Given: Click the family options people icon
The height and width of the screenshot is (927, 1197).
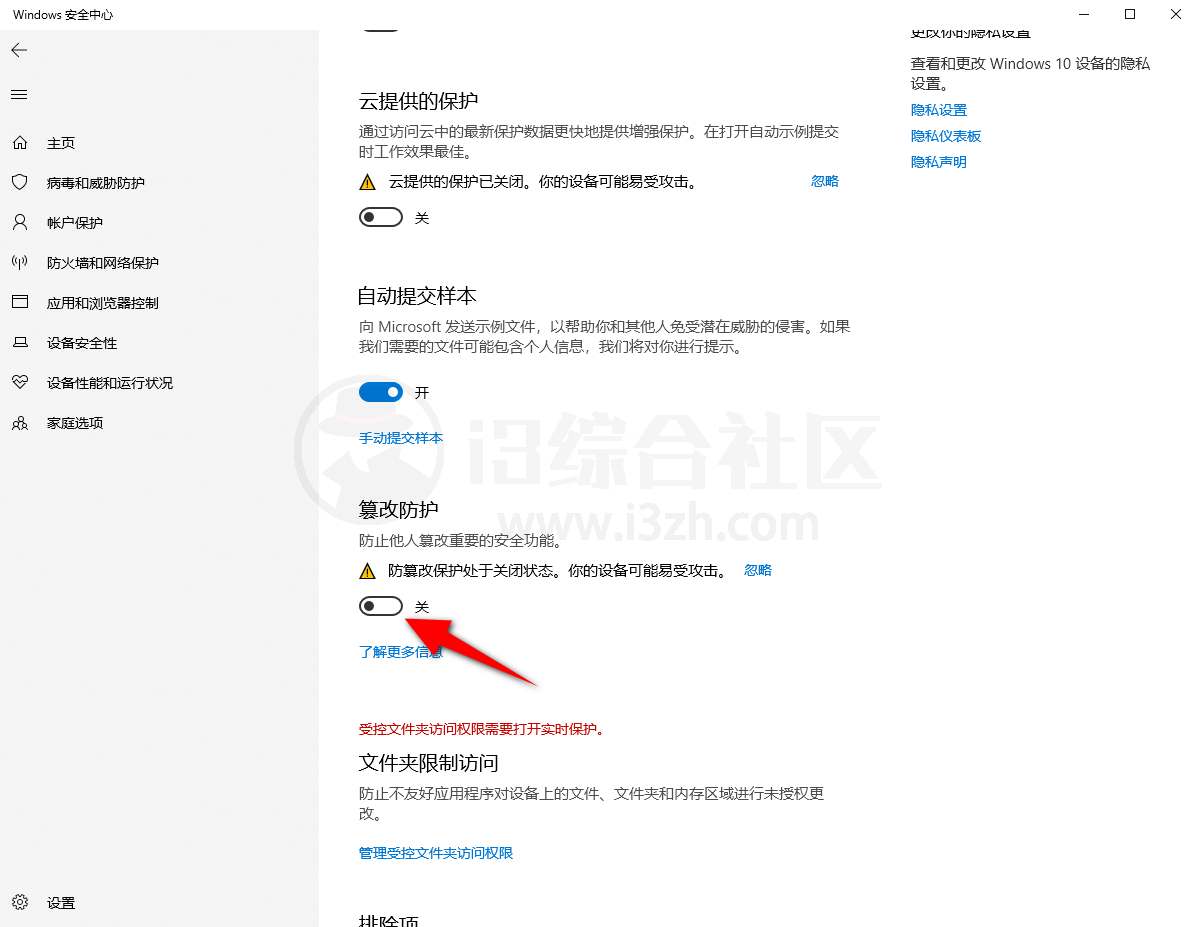Looking at the screenshot, I should (x=20, y=423).
